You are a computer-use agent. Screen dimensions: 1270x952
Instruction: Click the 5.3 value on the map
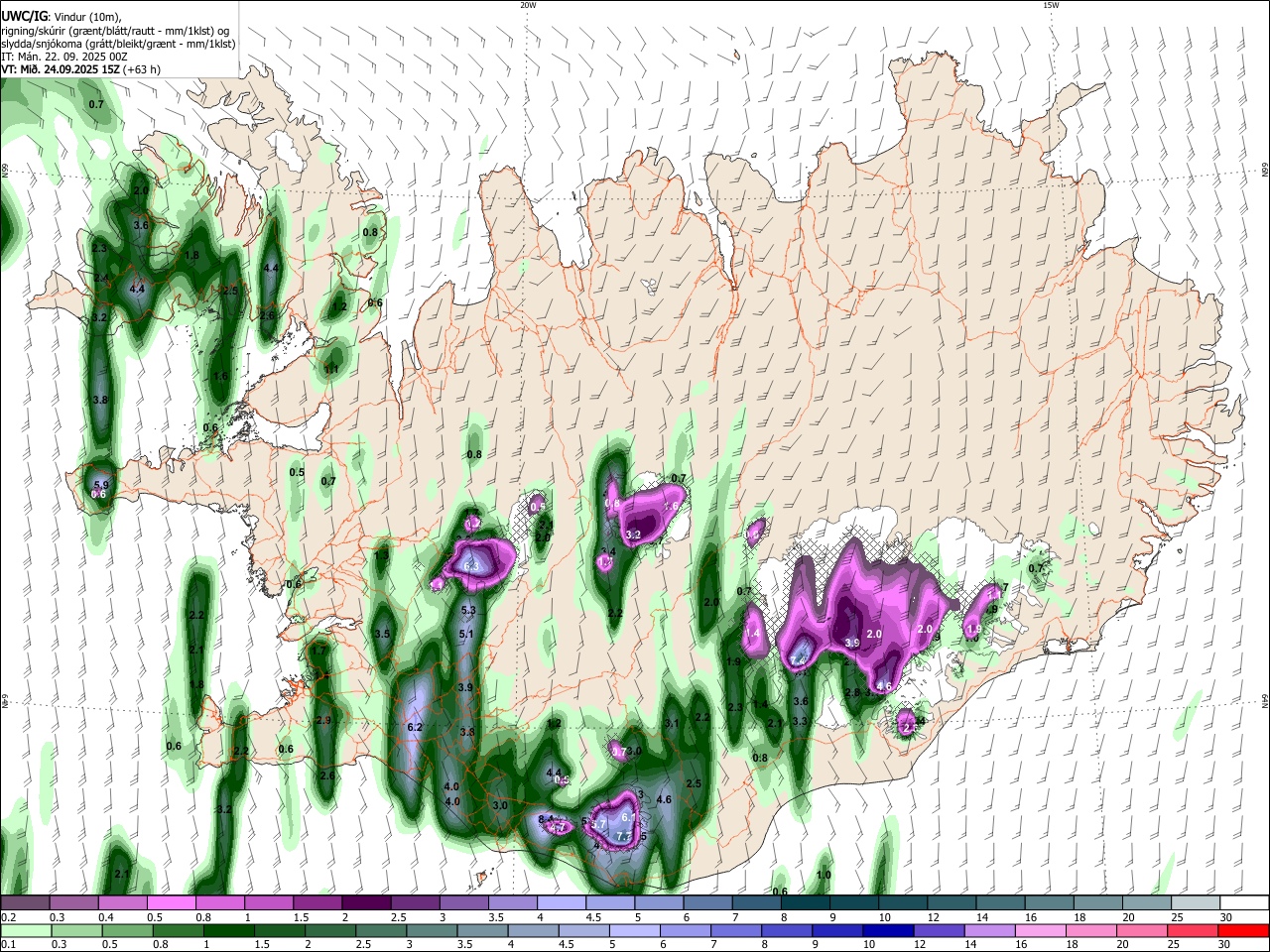(468, 610)
